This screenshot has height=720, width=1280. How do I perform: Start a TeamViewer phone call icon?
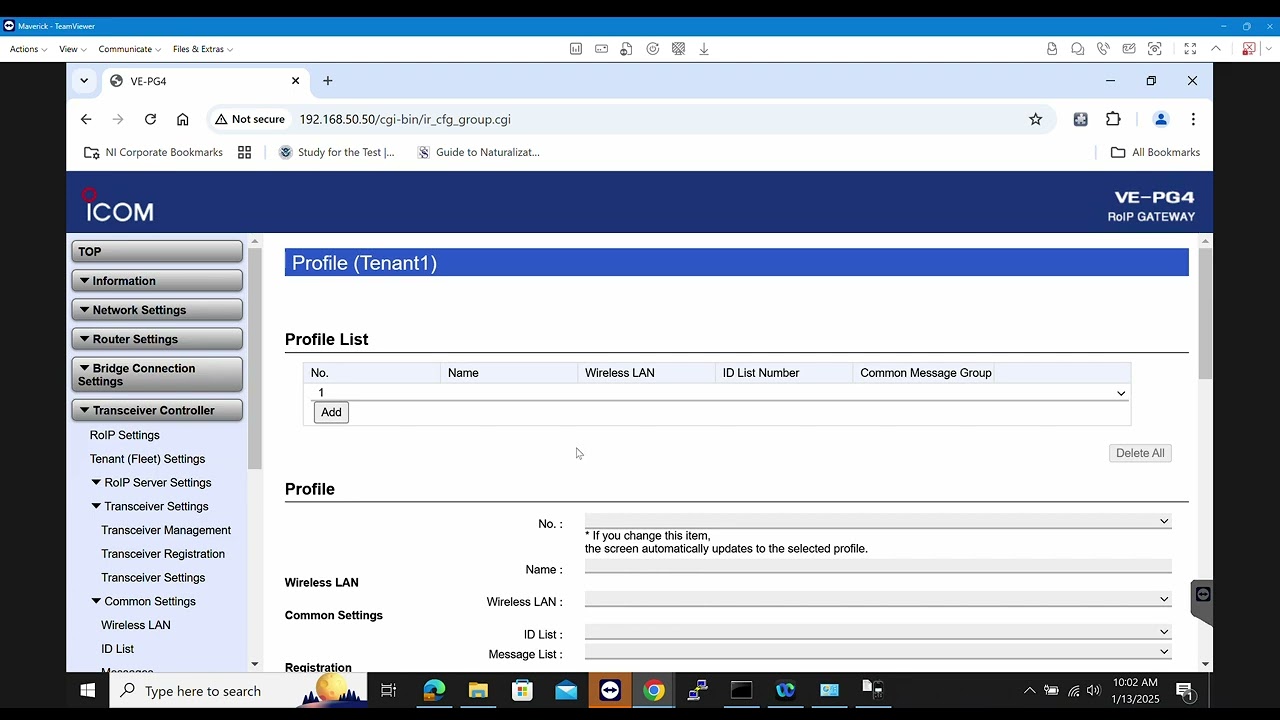point(1103,48)
